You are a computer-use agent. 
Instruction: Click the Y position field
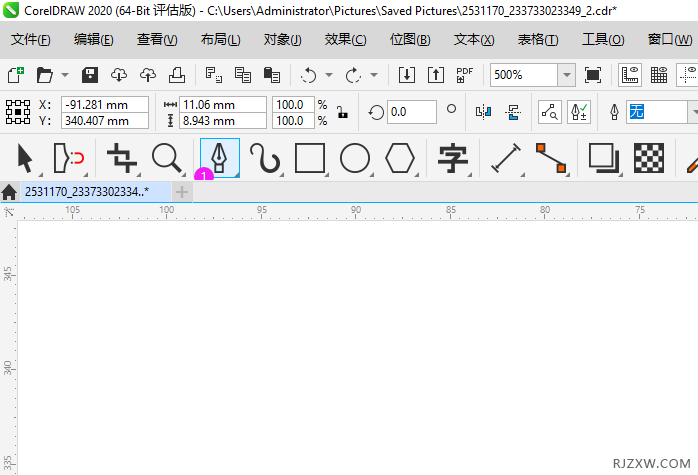point(105,121)
